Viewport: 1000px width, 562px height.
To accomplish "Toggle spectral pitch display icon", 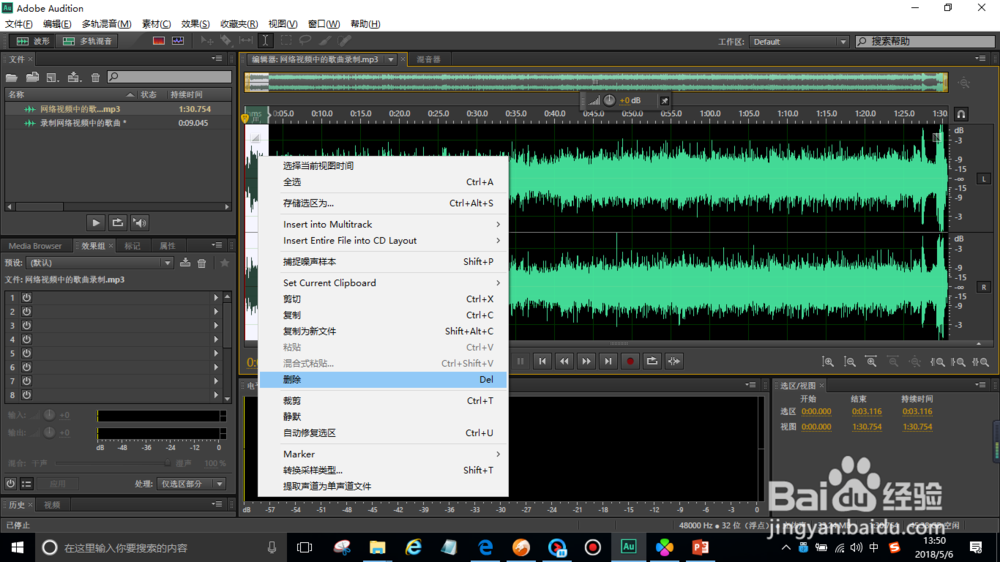I will (178, 41).
